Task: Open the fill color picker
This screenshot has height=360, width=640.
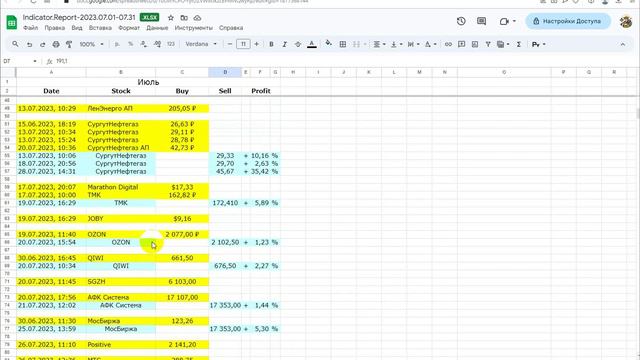Action: click(329, 44)
